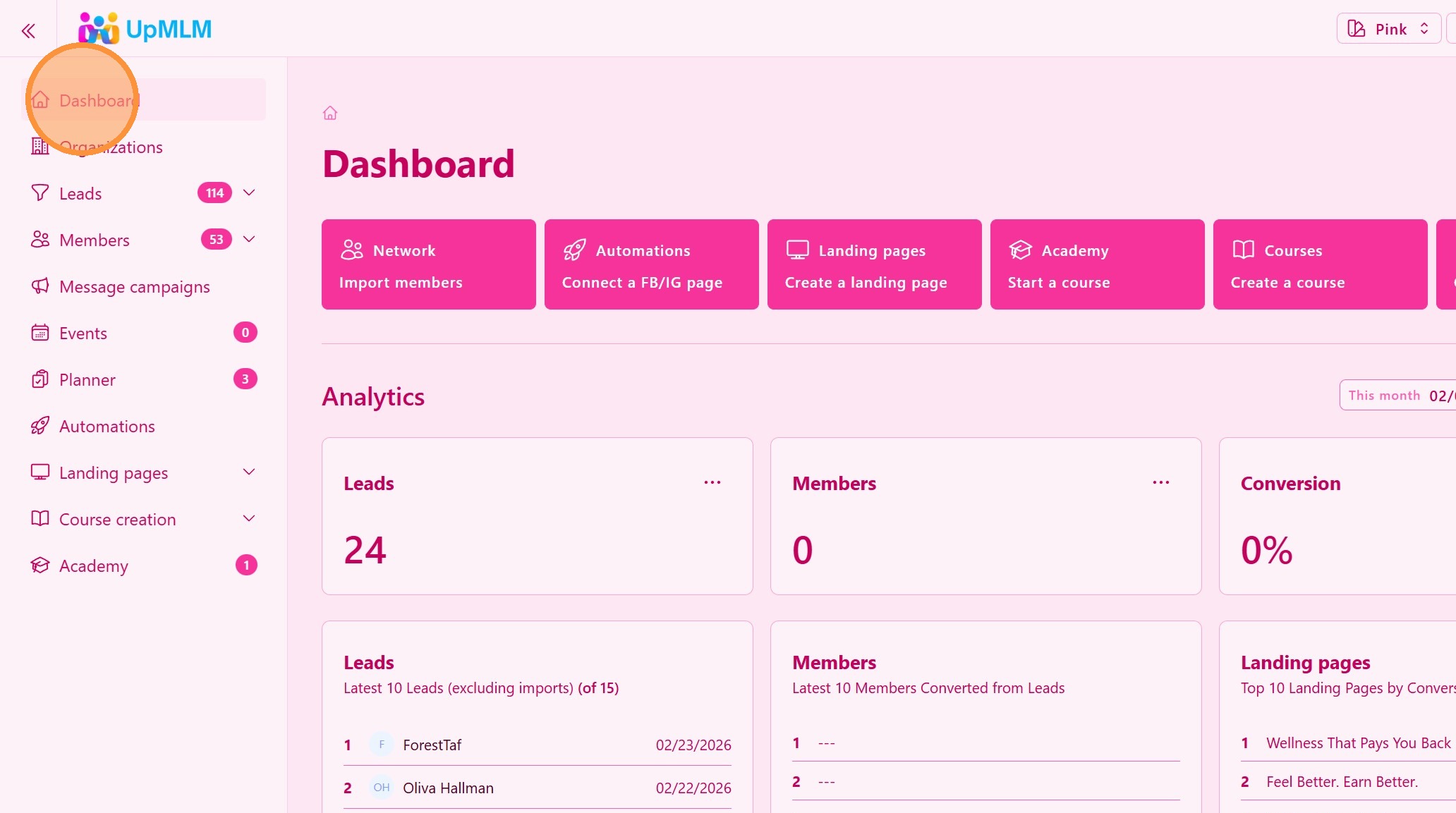
Task: Open the Pink theme selector
Action: [1388, 29]
